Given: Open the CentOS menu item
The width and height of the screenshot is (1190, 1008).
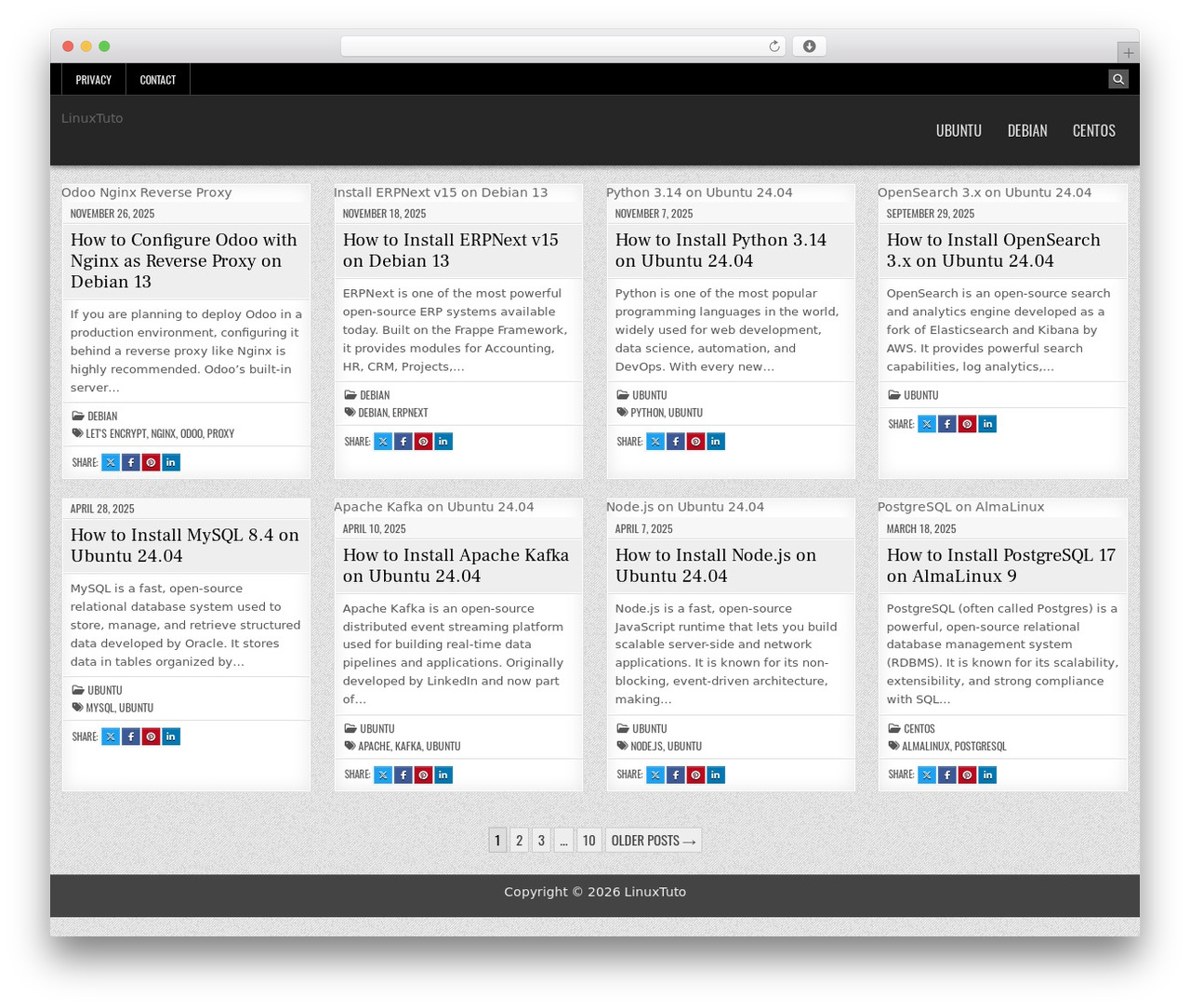Looking at the screenshot, I should tap(1094, 130).
